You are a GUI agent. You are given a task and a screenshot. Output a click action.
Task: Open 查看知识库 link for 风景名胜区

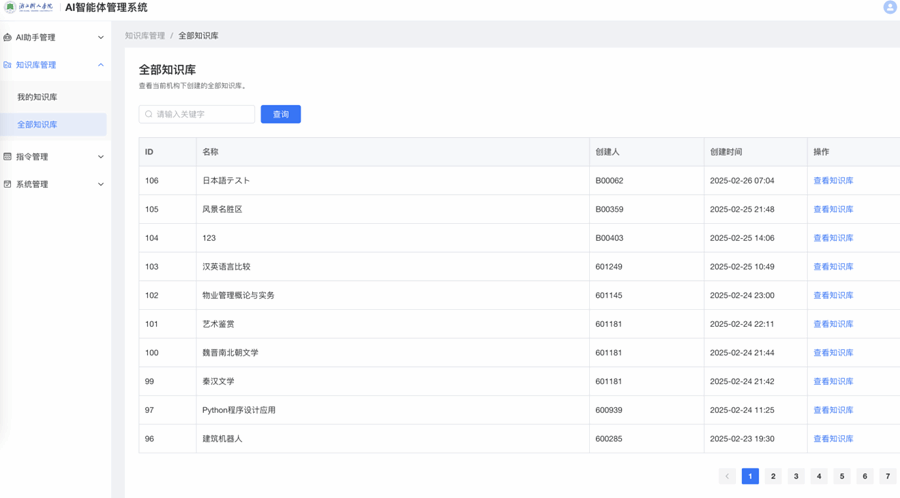833,210
